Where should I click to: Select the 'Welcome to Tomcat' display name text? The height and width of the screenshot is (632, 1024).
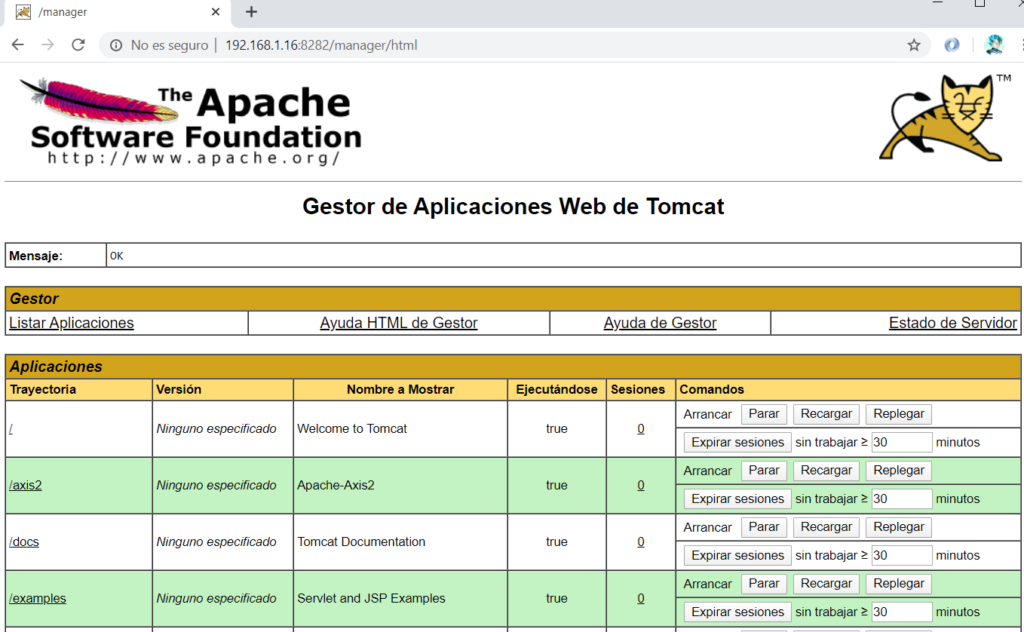(x=352, y=429)
